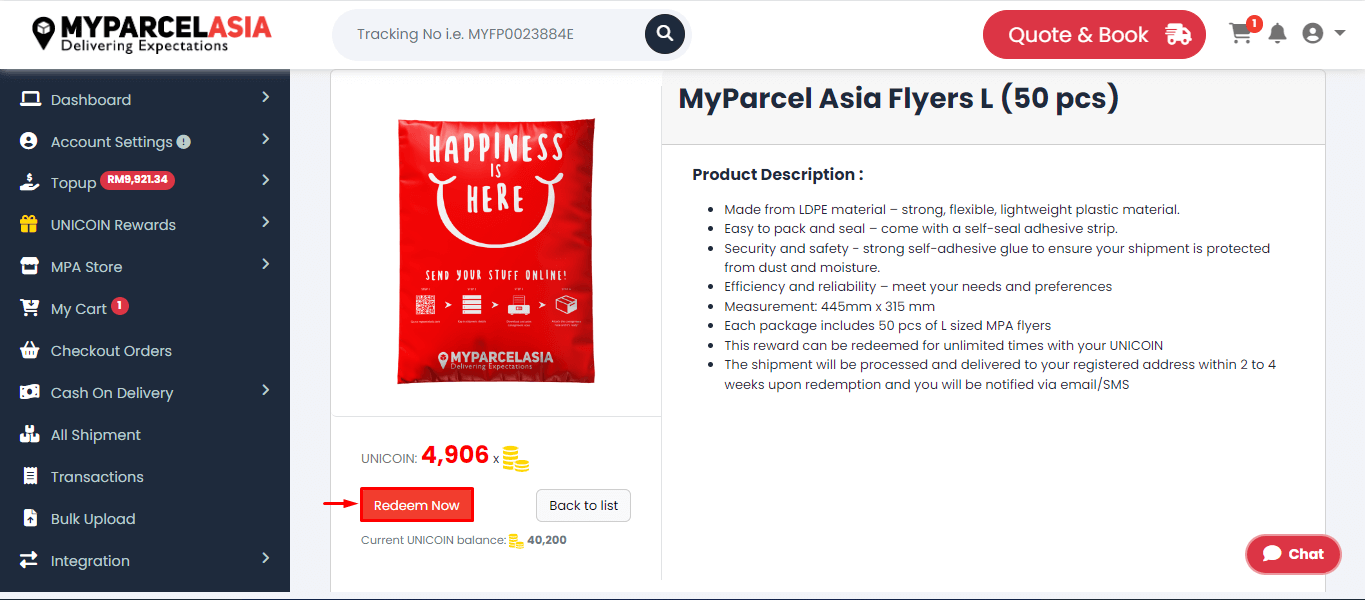Expand the MPA Store chevron
The height and width of the screenshot is (600, 1365).
[x=266, y=264]
